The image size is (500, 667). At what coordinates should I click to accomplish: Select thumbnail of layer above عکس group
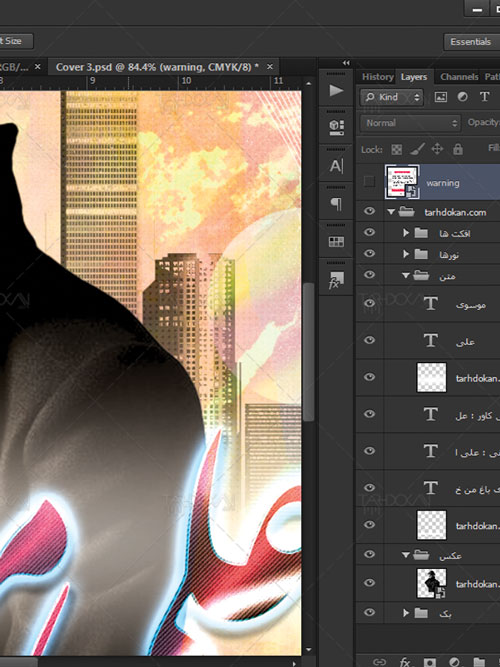coord(431,525)
